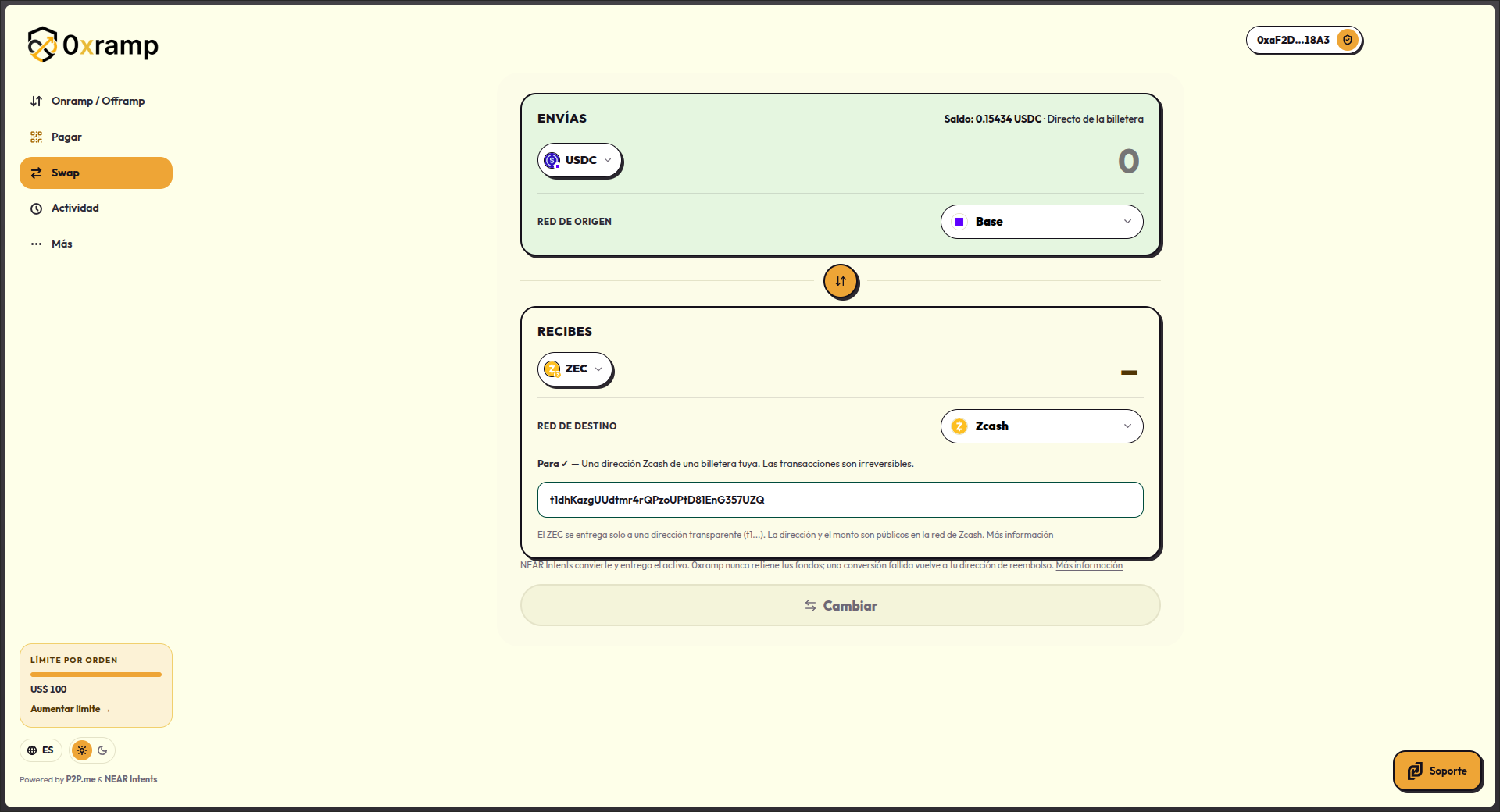Click the Más three-dots icon

tap(36, 244)
